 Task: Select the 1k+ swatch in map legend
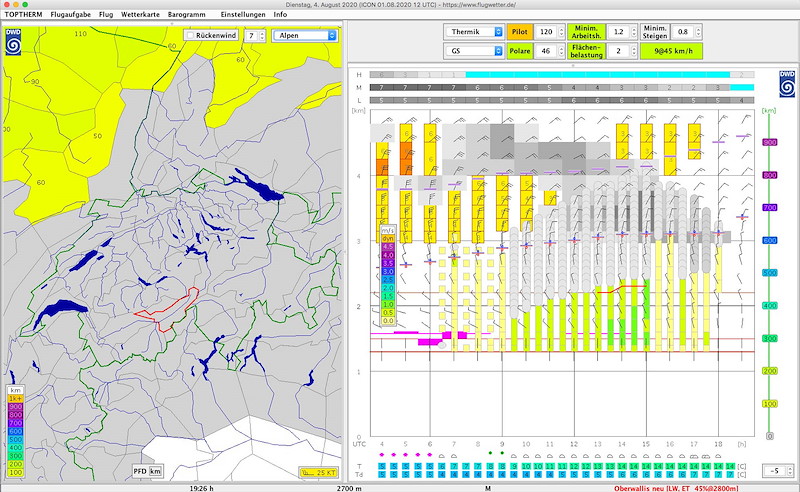[16, 399]
